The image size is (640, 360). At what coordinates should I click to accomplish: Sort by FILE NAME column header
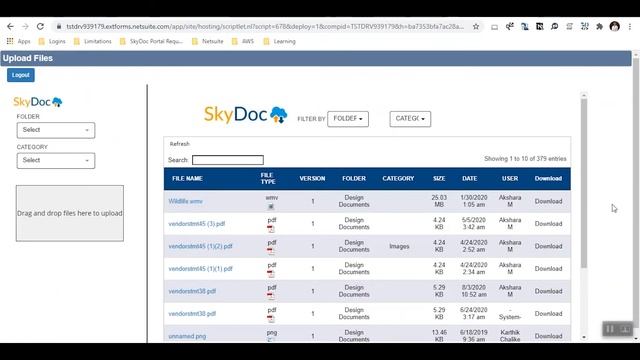click(x=187, y=178)
